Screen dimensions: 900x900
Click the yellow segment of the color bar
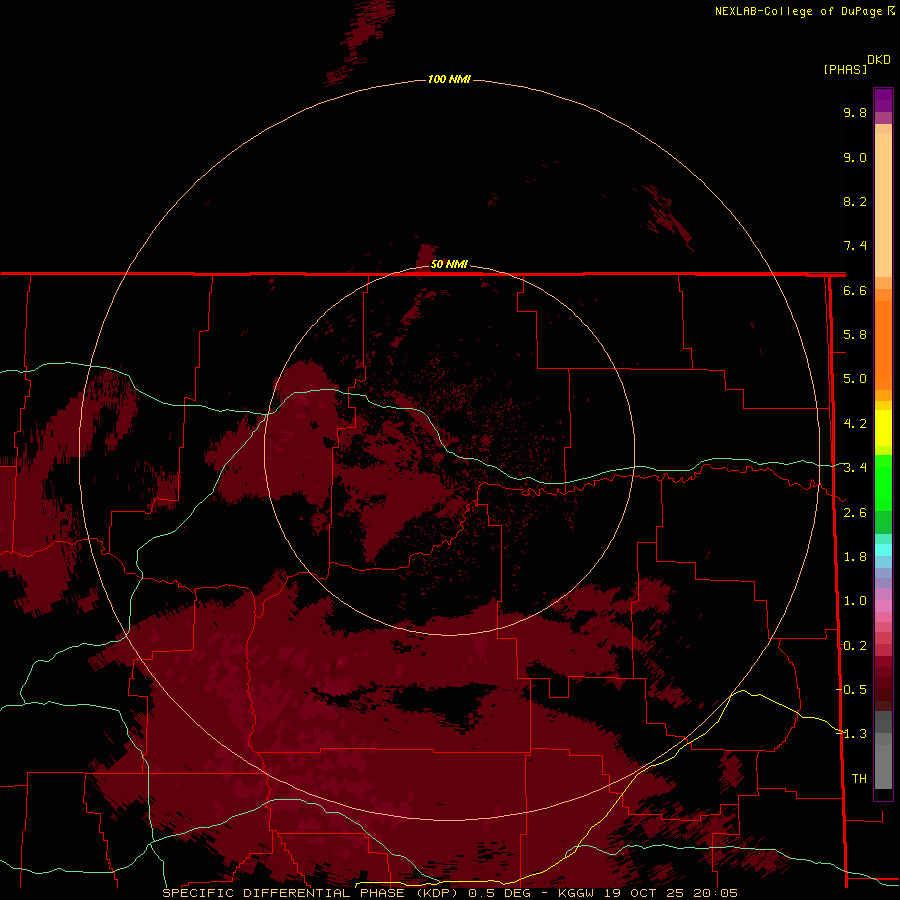point(883,428)
